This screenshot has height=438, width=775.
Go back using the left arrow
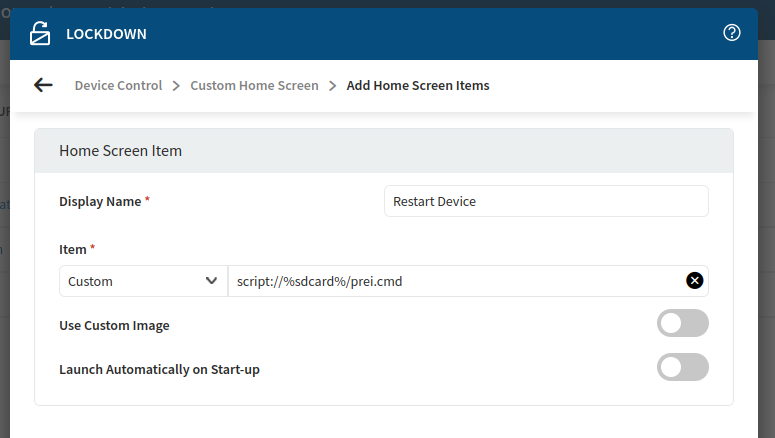(43, 85)
